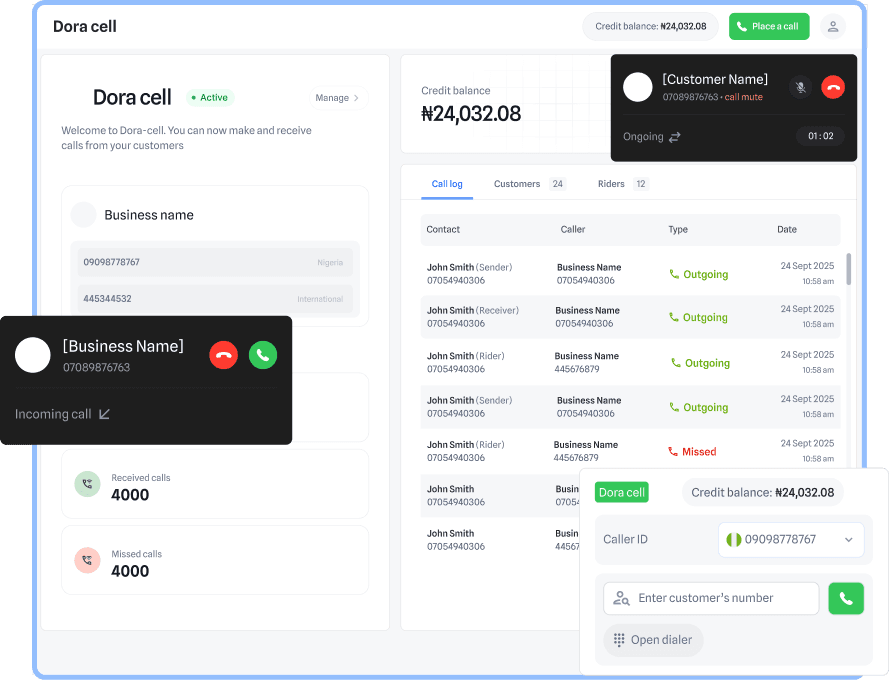Open the profile icon in the top bar

[833, 26]
